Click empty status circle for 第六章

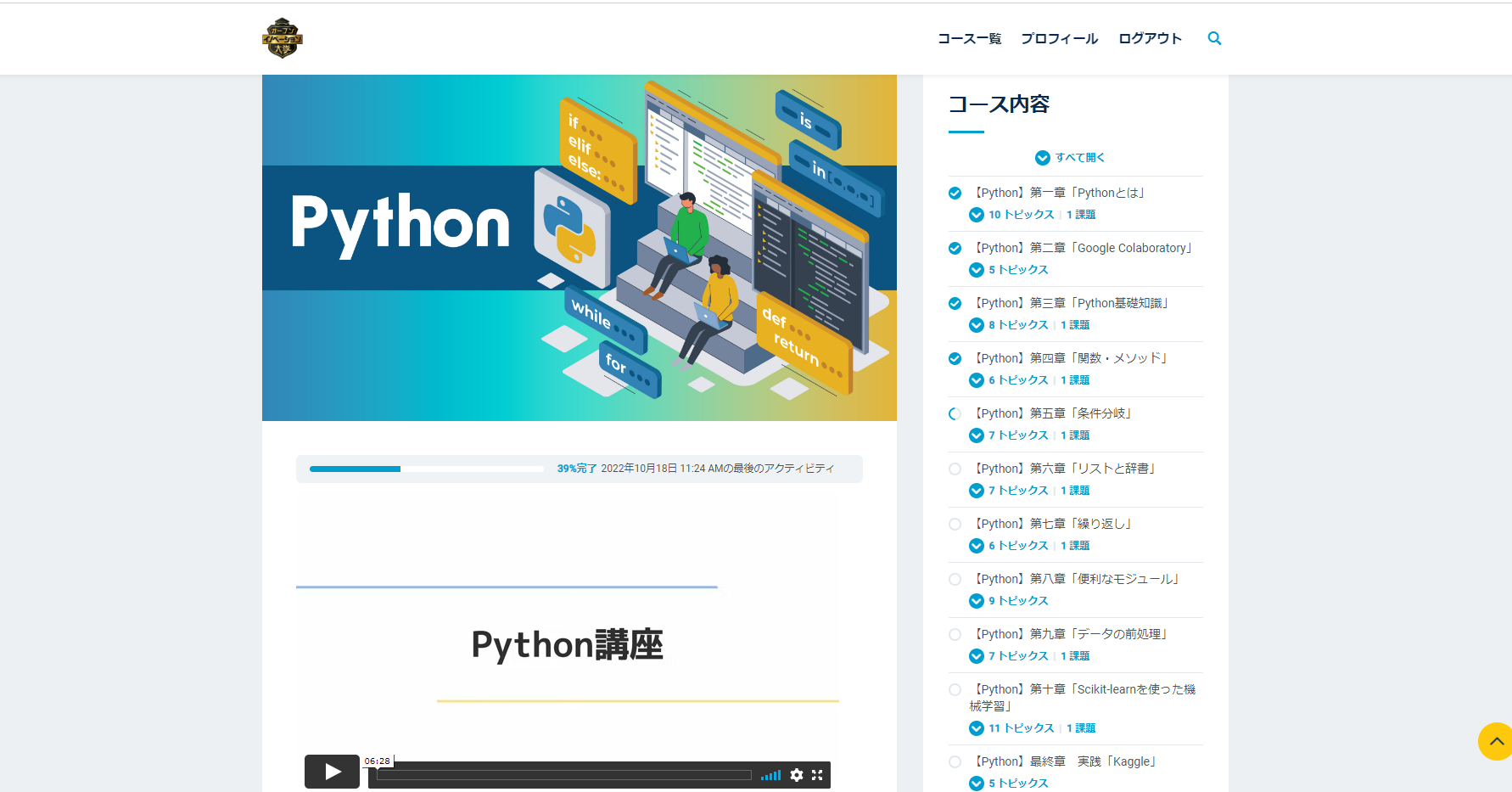(x=955, y=469)
